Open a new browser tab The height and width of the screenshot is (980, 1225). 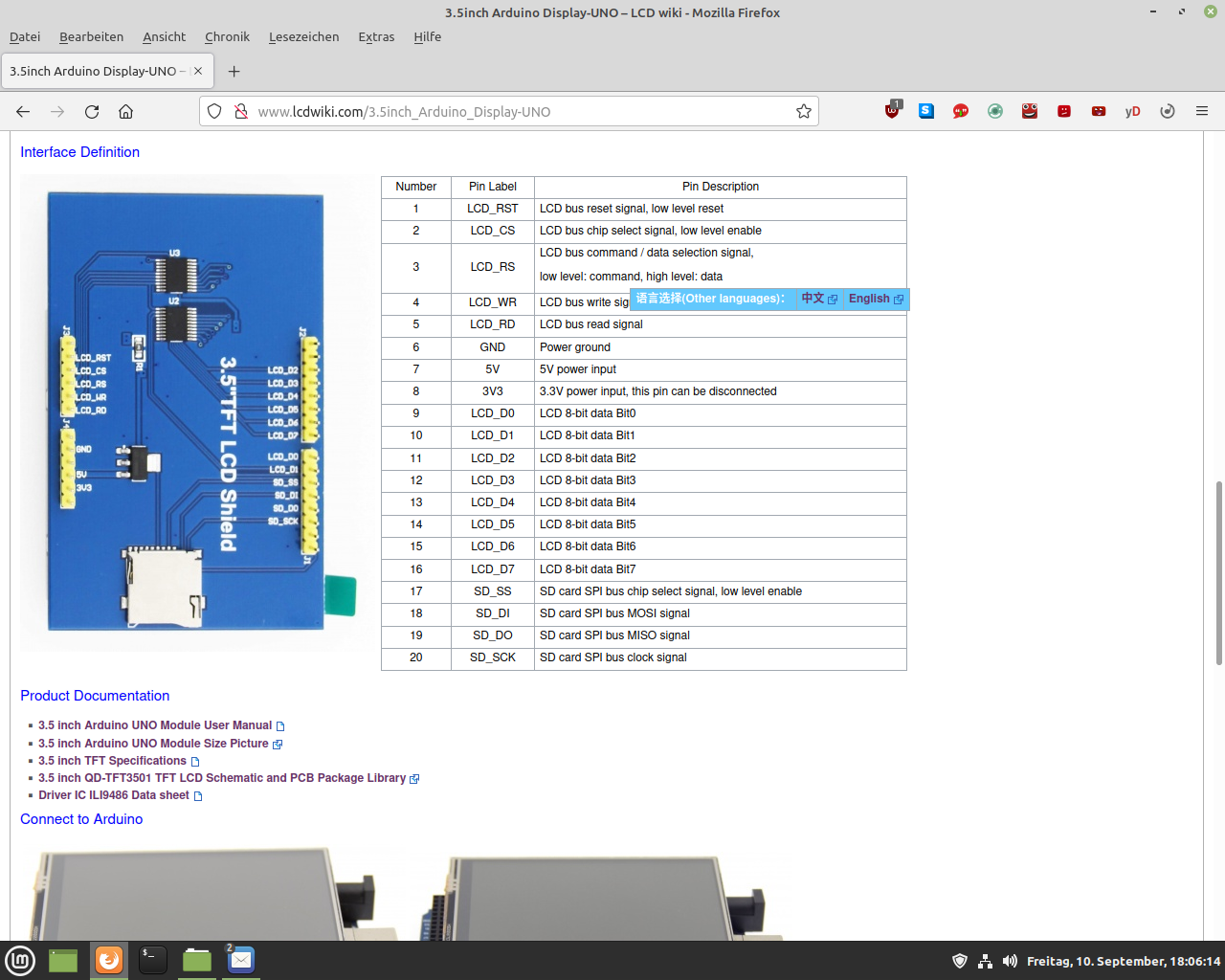click(x=234, y=71)
